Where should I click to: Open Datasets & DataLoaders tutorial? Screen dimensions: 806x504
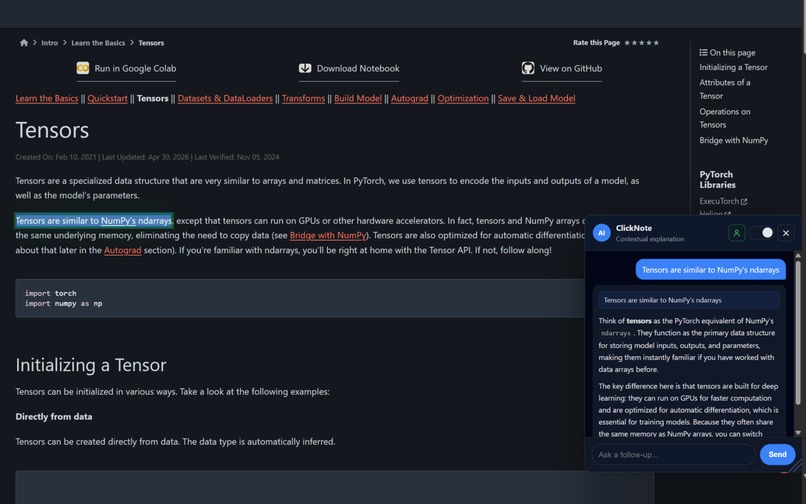(x=225, y=98)
